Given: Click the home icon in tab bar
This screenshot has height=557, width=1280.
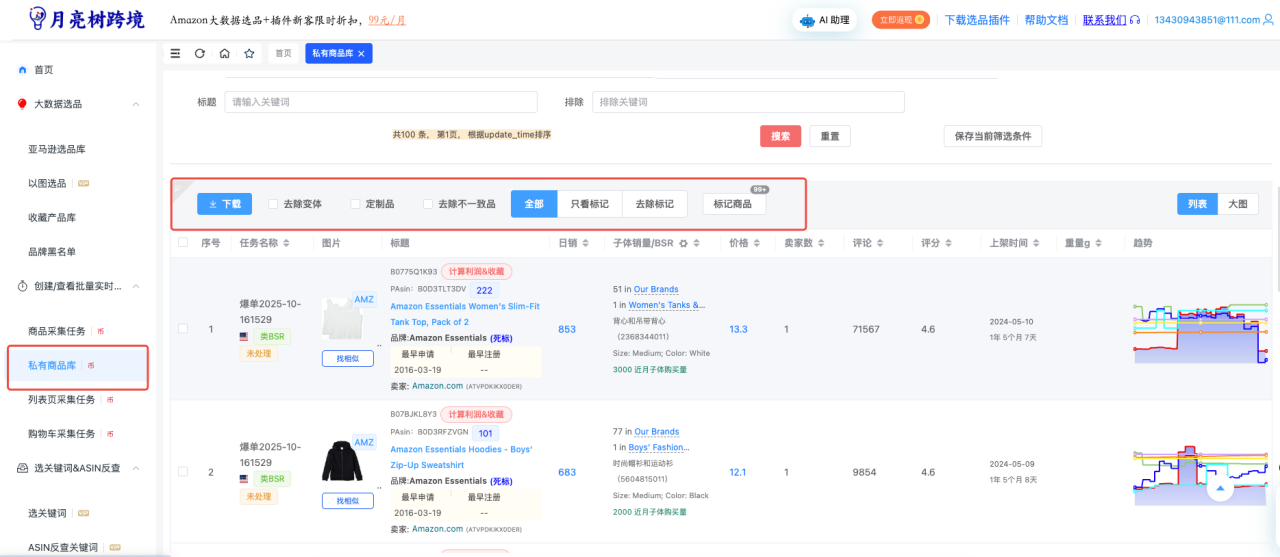Looking at the screenshot, I should 225,54.
